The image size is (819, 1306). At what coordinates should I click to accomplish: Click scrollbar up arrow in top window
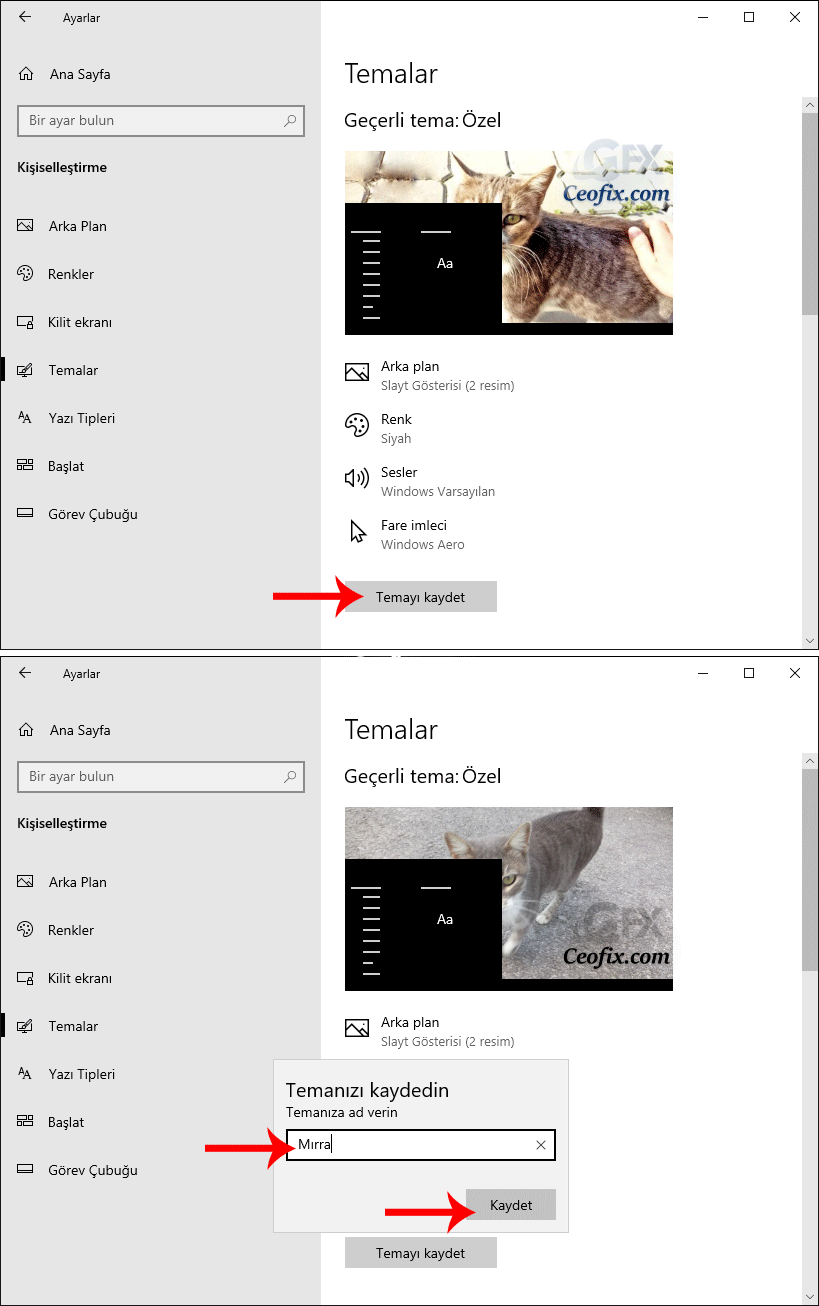[810, 104]
